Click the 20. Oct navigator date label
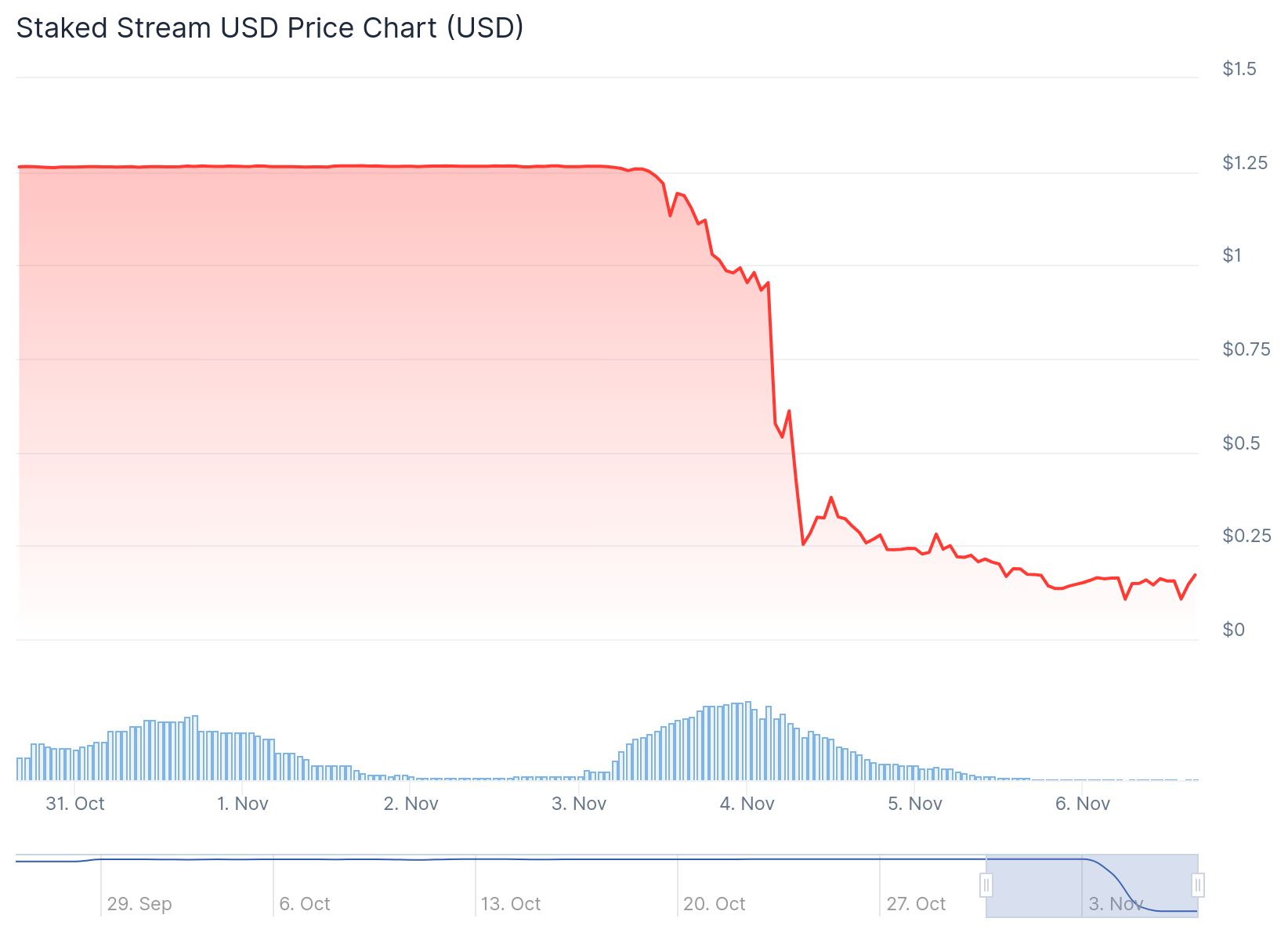The height and width of the screenshot is (940, 1288). coord(714,904)
